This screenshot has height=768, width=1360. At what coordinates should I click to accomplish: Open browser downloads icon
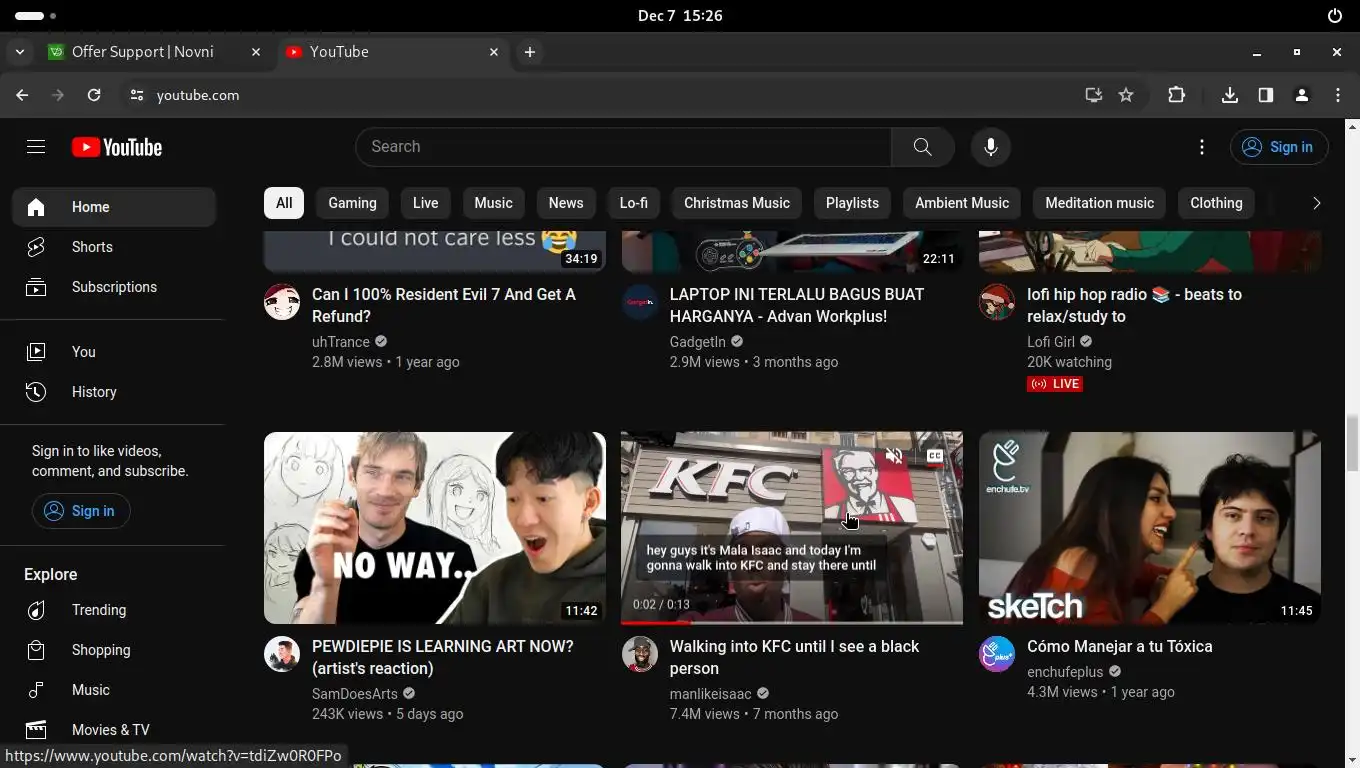pos(1230,95)
